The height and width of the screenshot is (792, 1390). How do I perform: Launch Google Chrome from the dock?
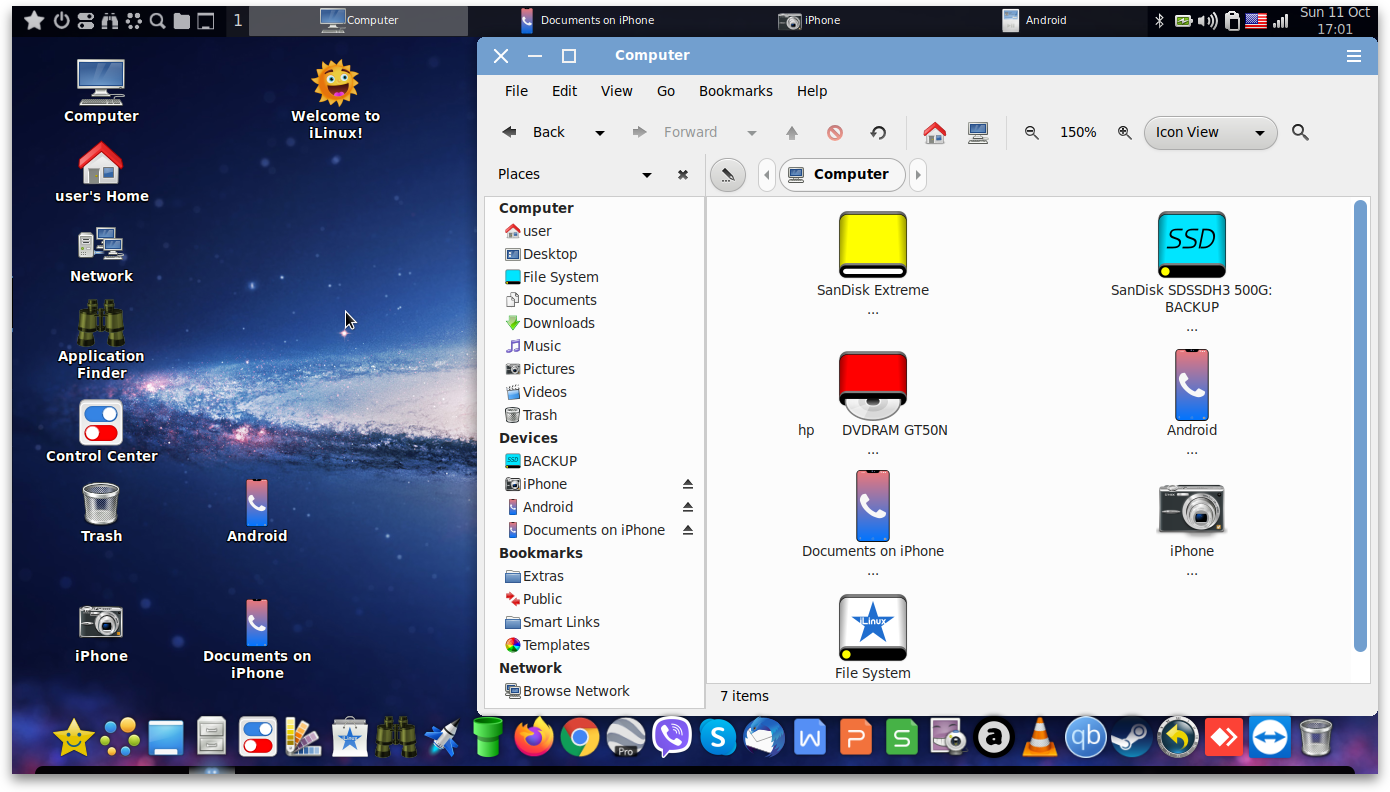click(x=580, y=738)
